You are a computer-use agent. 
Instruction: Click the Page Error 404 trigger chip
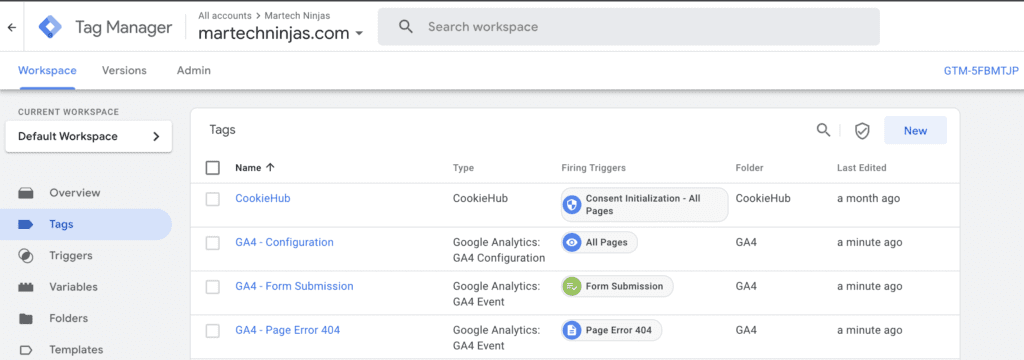611,330
